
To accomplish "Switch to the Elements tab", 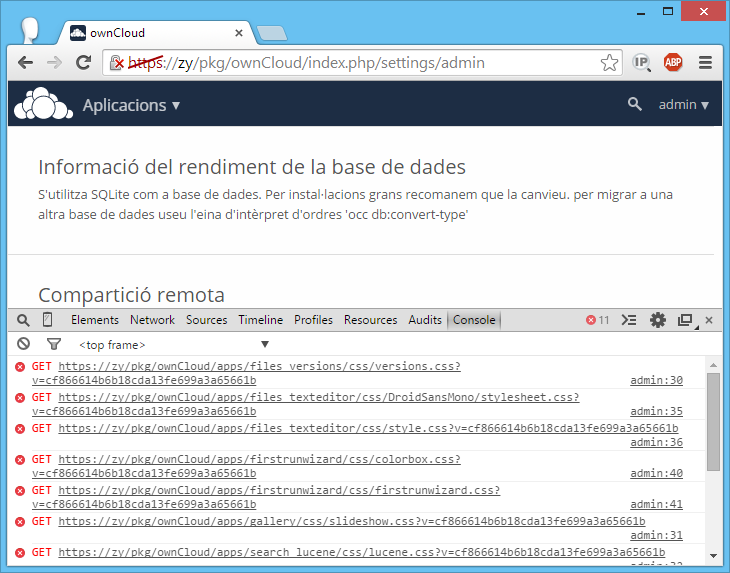I will tap(95, 320).
